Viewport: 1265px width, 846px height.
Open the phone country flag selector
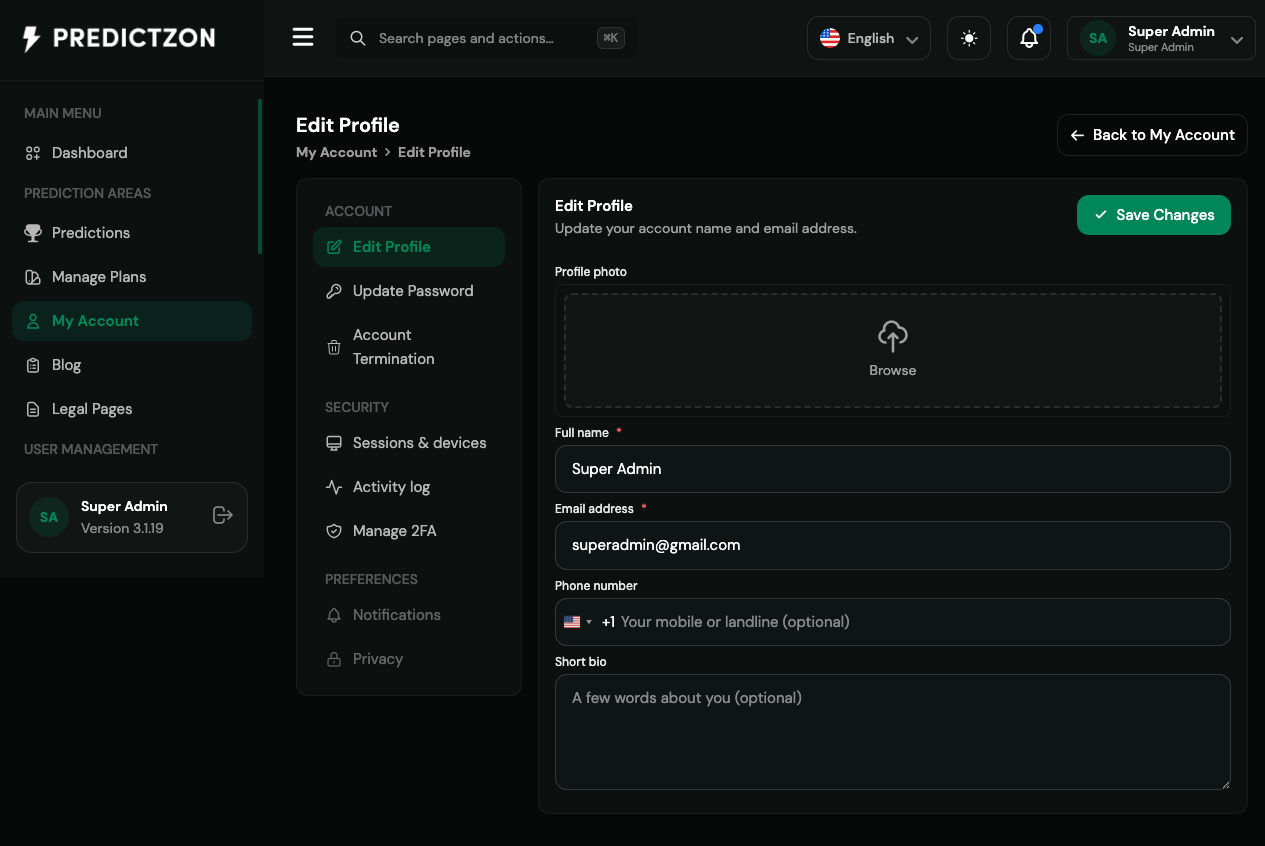tap(577, 622)
